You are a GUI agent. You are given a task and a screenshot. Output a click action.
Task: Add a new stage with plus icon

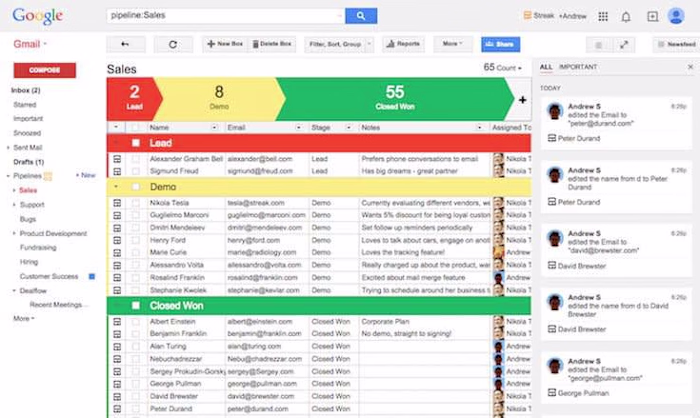[522, 100]
